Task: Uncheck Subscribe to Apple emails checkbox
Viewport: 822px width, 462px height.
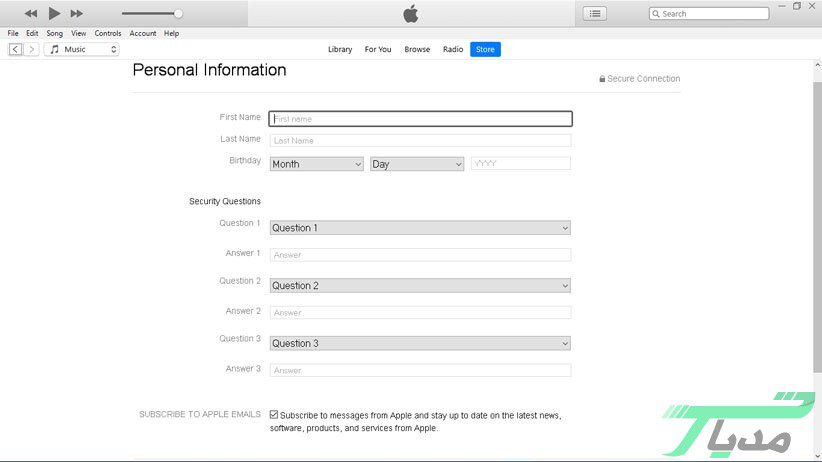Action: (x=274, y=414)
